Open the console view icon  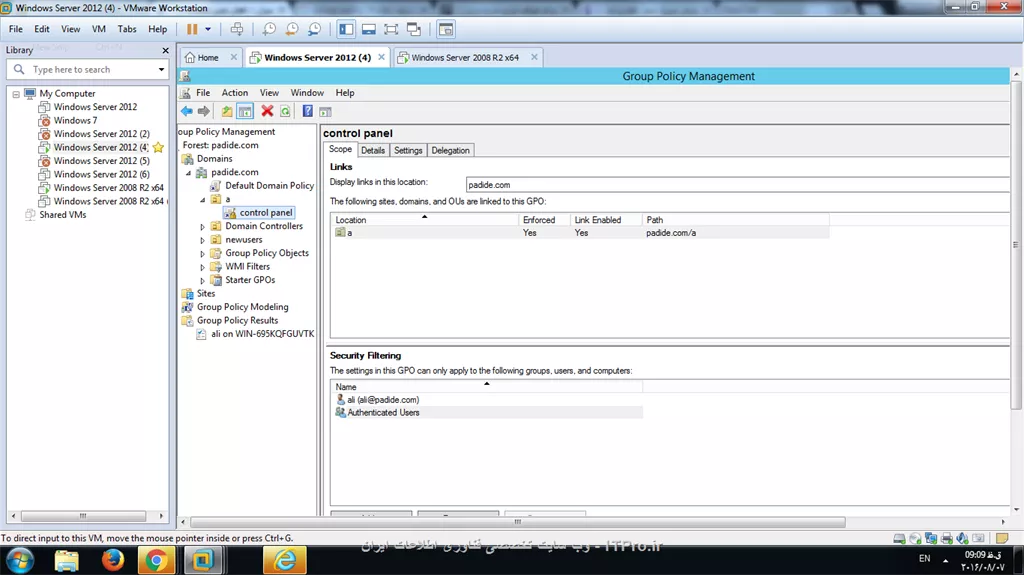(446, 29)
